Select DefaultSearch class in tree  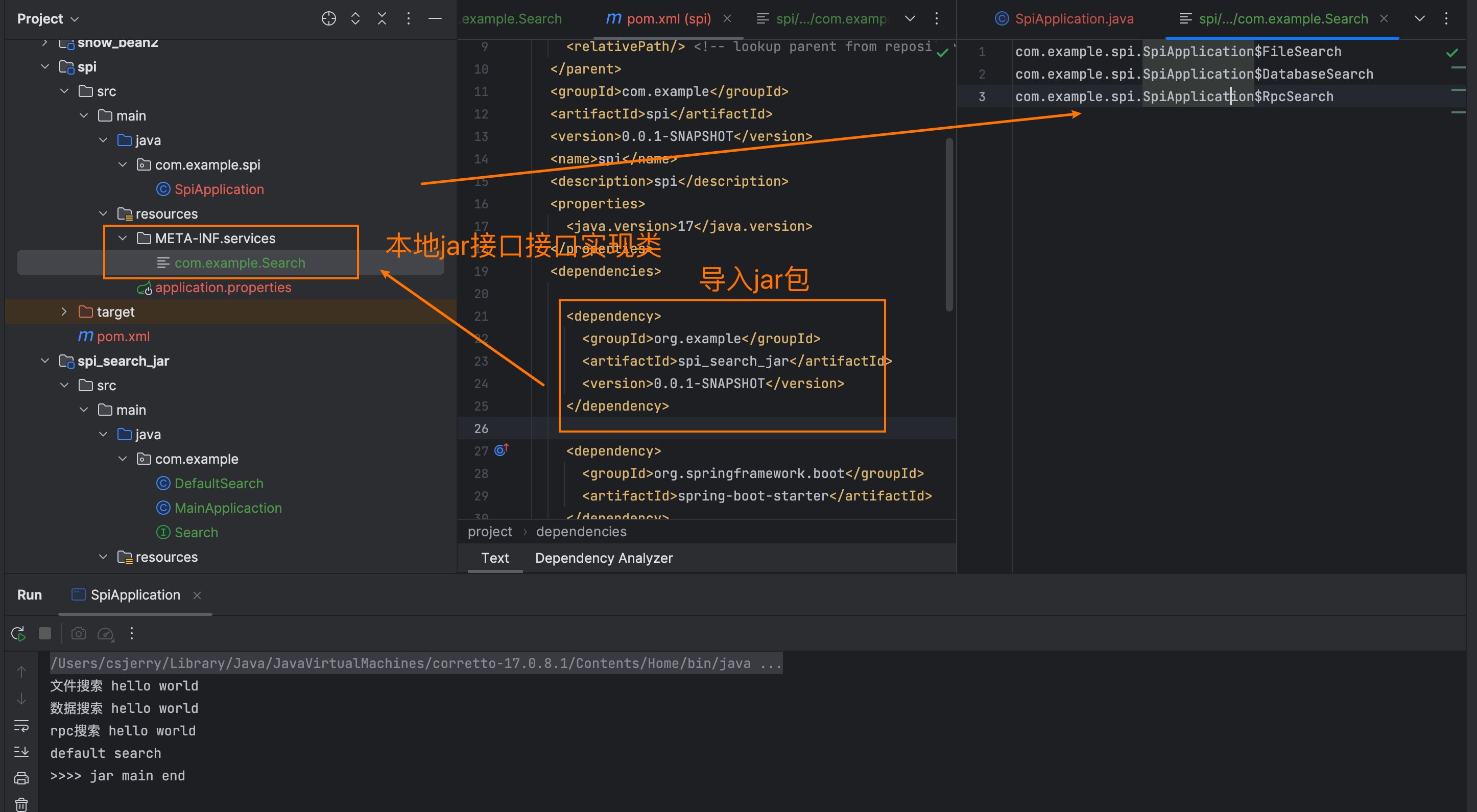point(219,483)
